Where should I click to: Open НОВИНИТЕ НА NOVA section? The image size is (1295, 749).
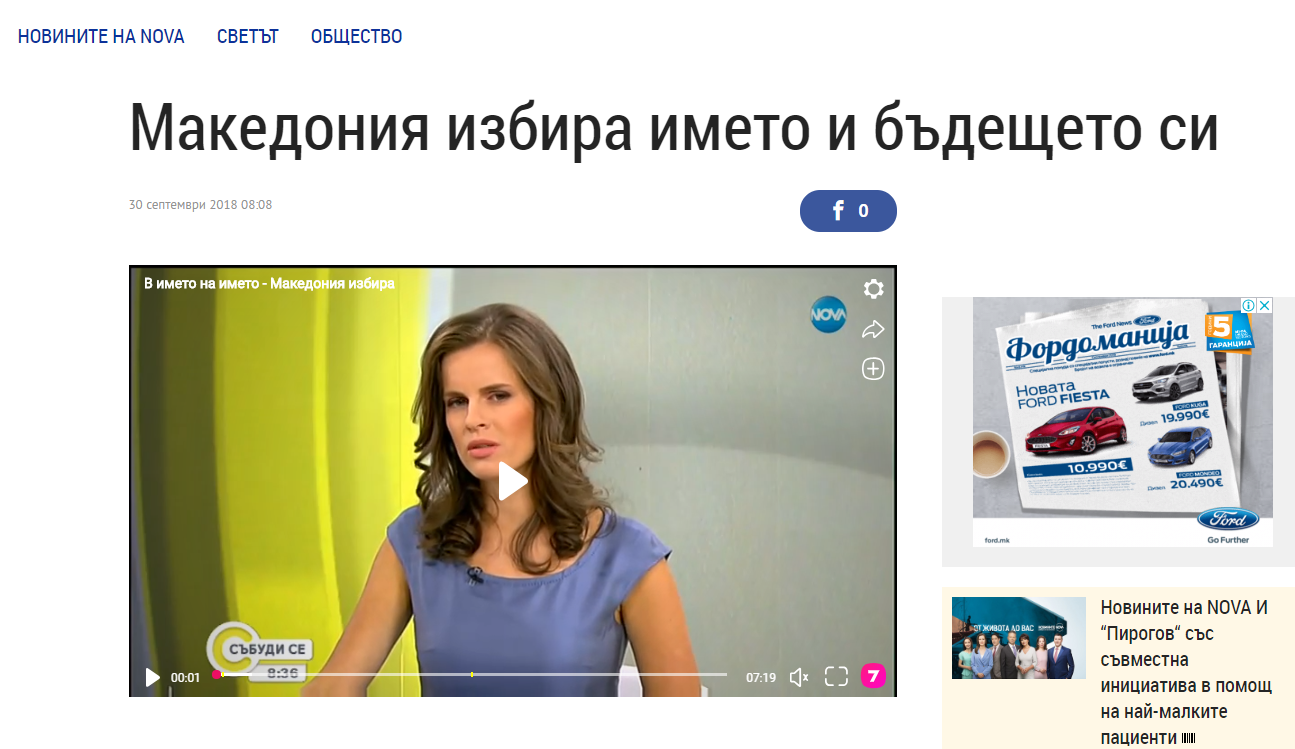(x=101, y=37)
